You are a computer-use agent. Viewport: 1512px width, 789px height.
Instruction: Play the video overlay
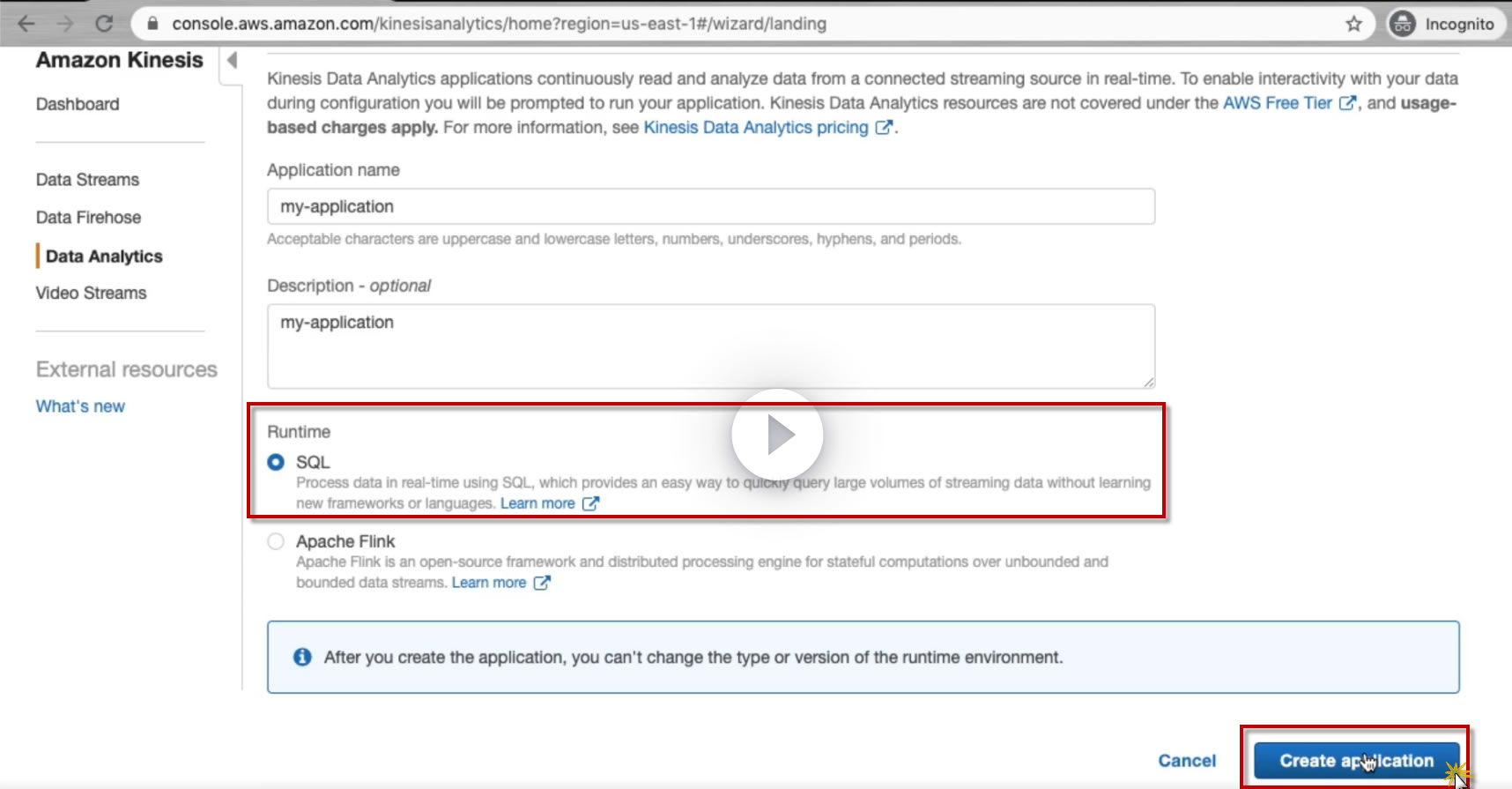pos(777,435)
